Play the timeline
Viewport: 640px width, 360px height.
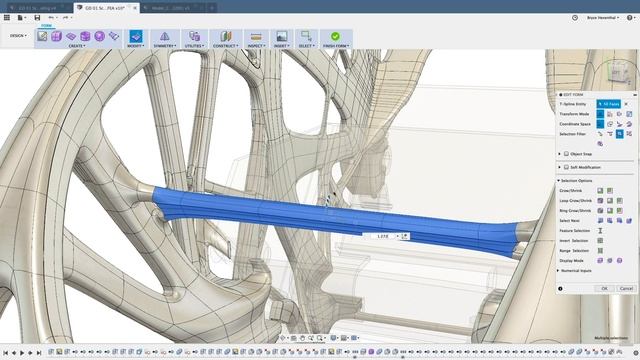[22, 353]
